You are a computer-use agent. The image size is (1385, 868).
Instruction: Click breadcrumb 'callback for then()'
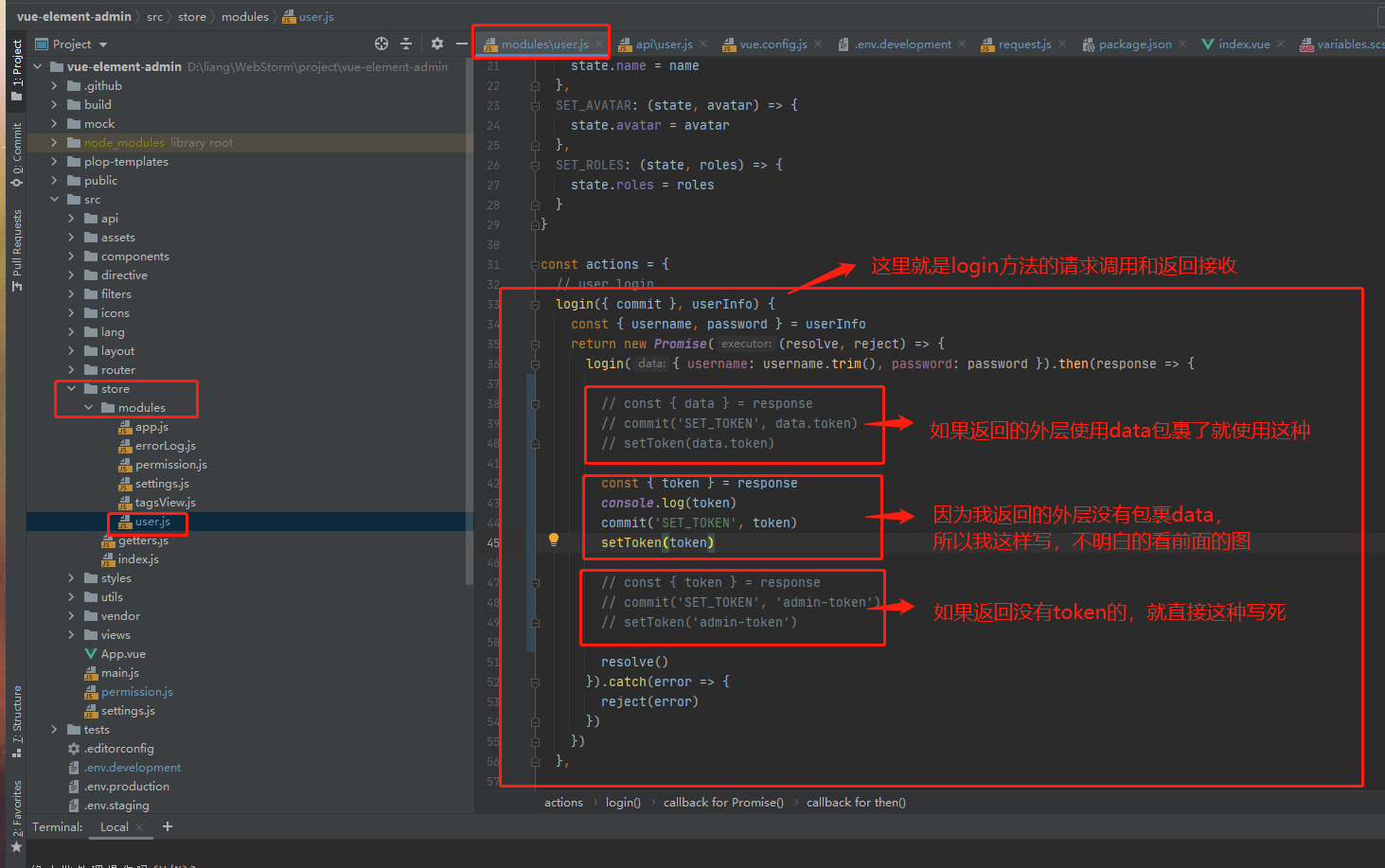coord(856,803)
